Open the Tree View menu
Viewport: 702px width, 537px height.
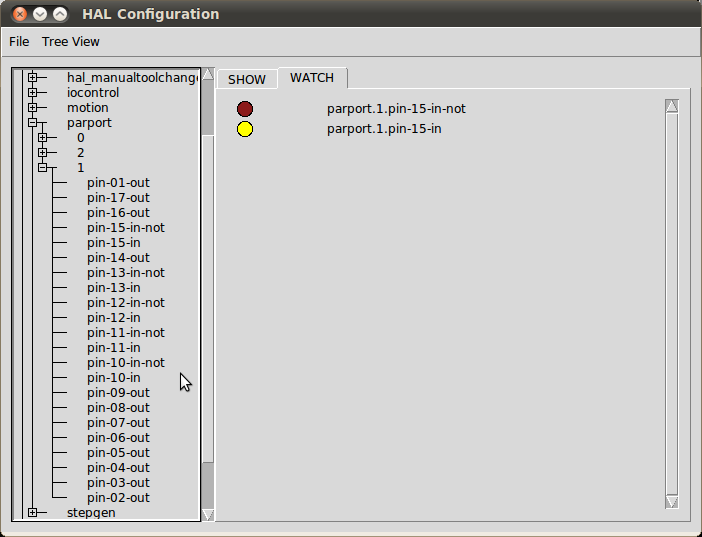coord(70,42)
